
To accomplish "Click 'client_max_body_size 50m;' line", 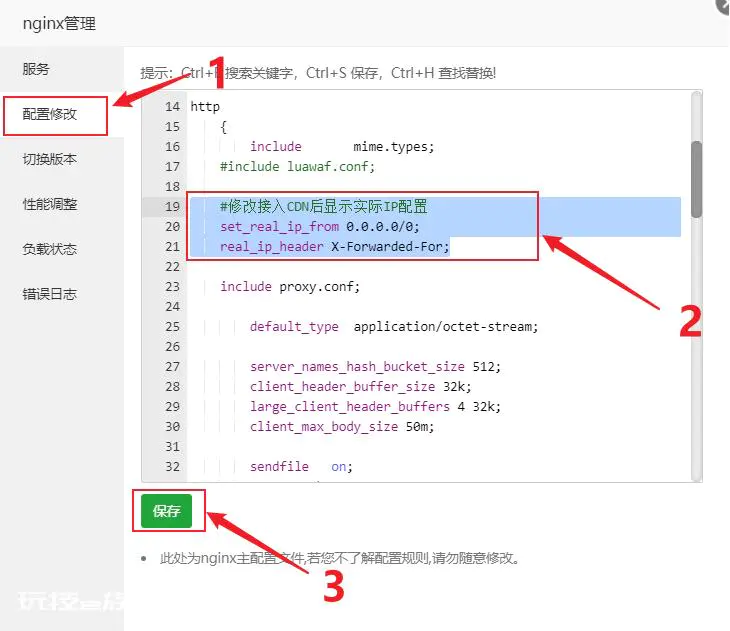I will 342,427.
